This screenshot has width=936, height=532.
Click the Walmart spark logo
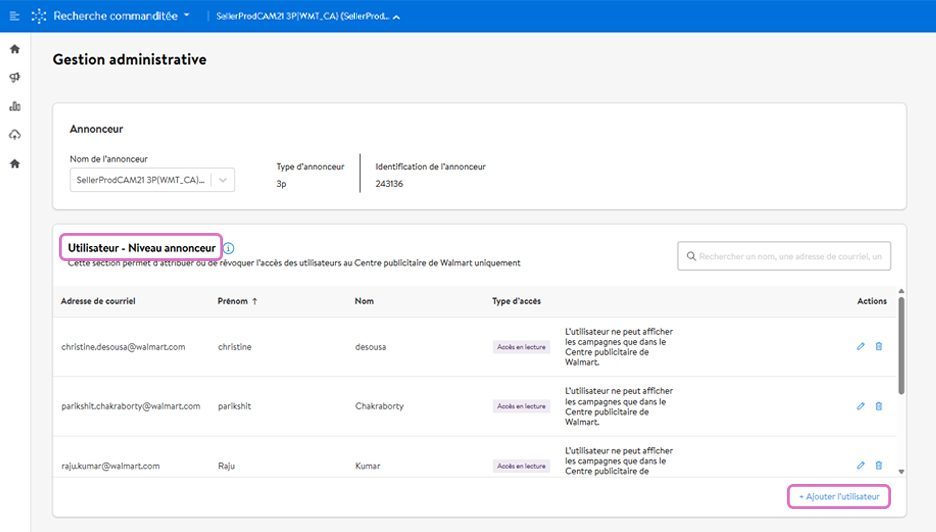[x=39, y=16]
